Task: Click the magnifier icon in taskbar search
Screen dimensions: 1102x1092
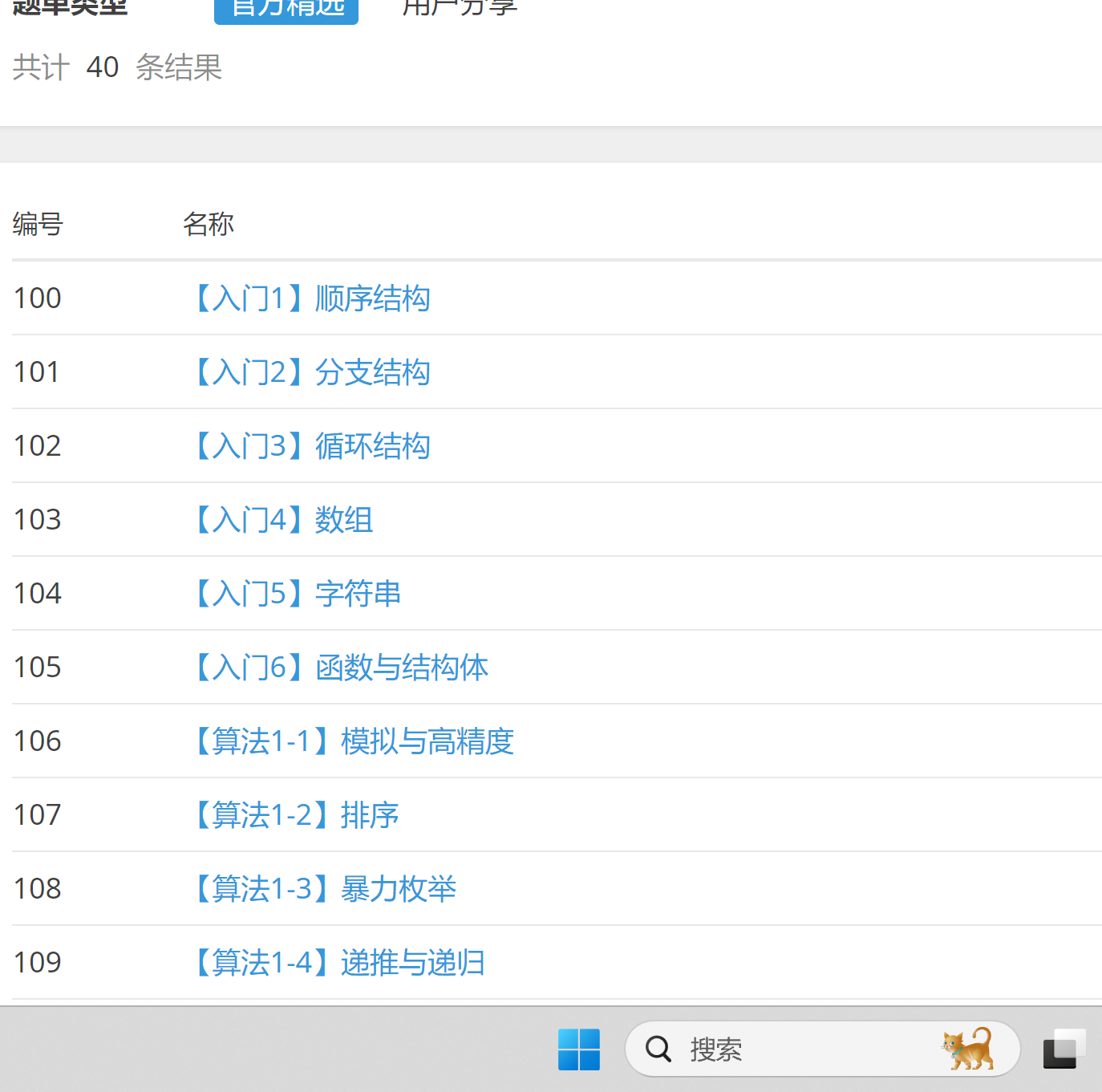Action: pyautogui.click(x=658, y=1049)
